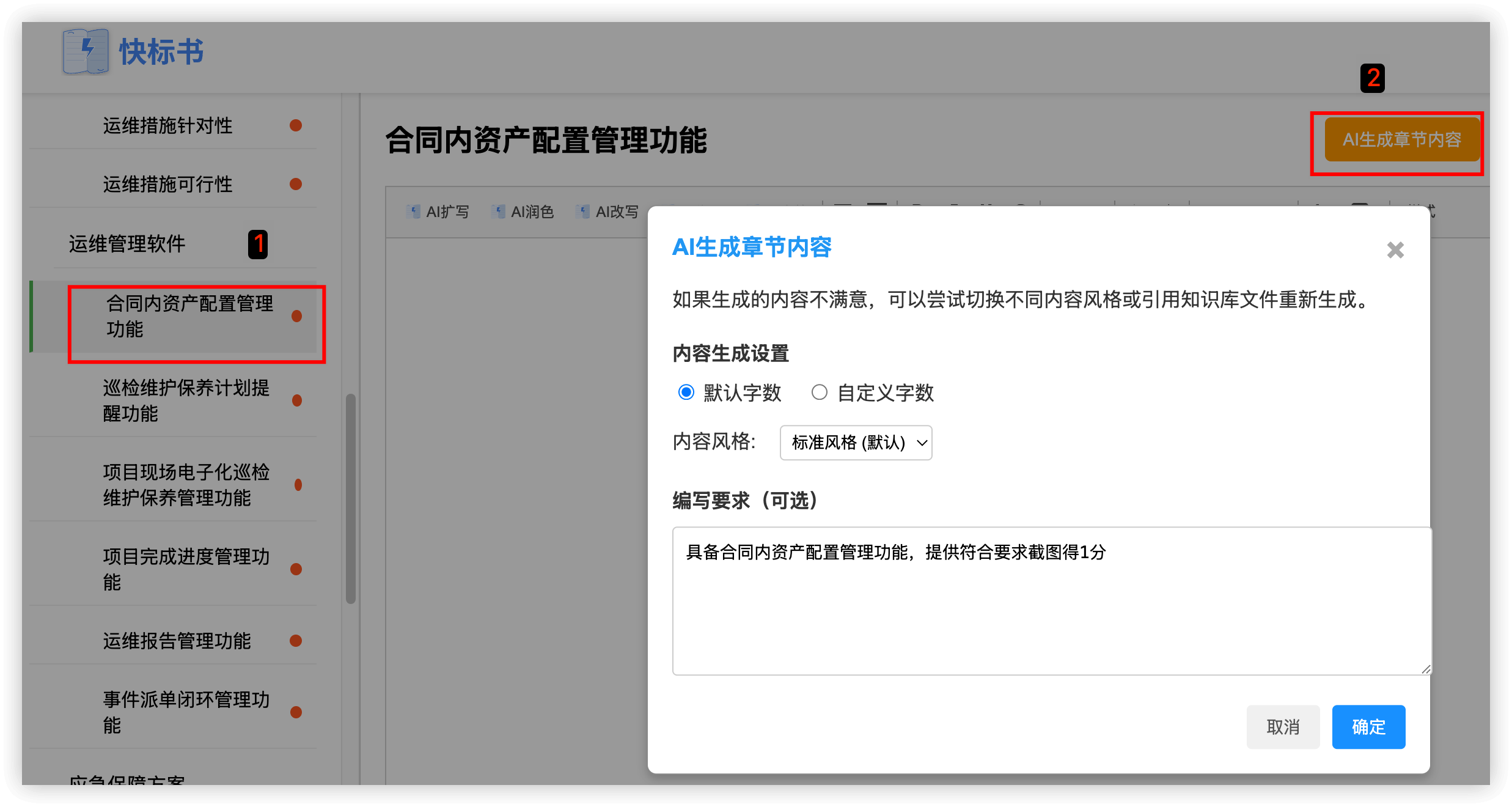The image size is (1512, 807).
Task: Open 项目现场电子化巡检维护保养管理功能 chapter
Action: [x=186, y=485]
